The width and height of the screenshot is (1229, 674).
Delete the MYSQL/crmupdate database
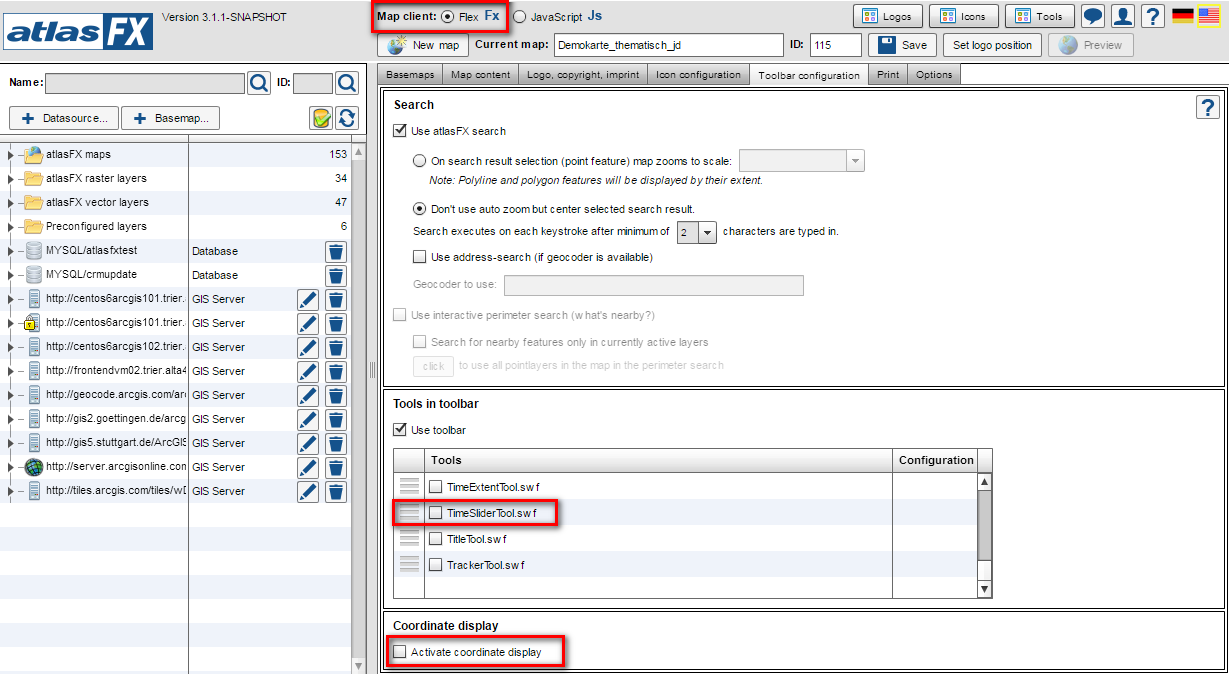[336, 275]
